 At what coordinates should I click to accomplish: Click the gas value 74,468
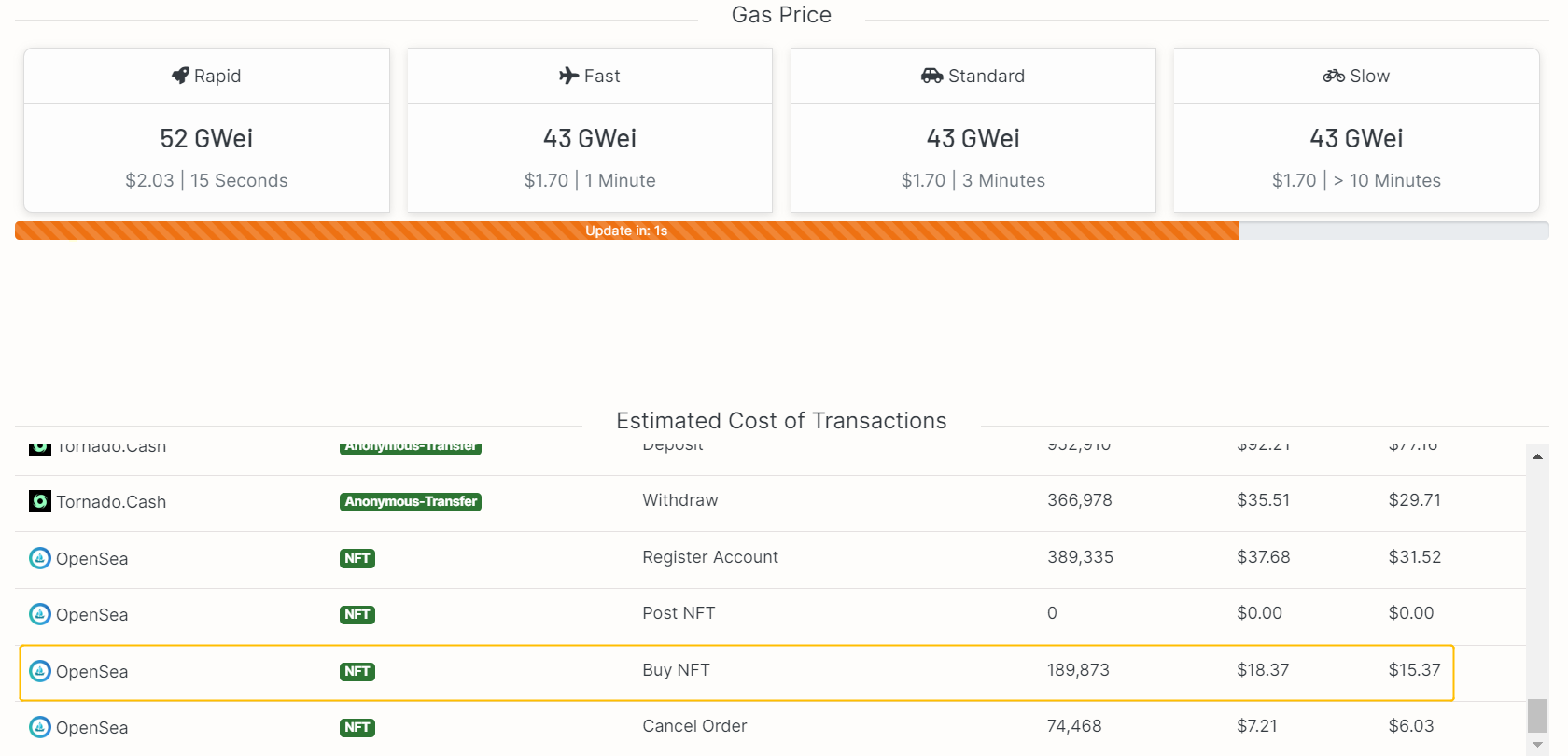pyautogui.click(x=1074, y=726)
